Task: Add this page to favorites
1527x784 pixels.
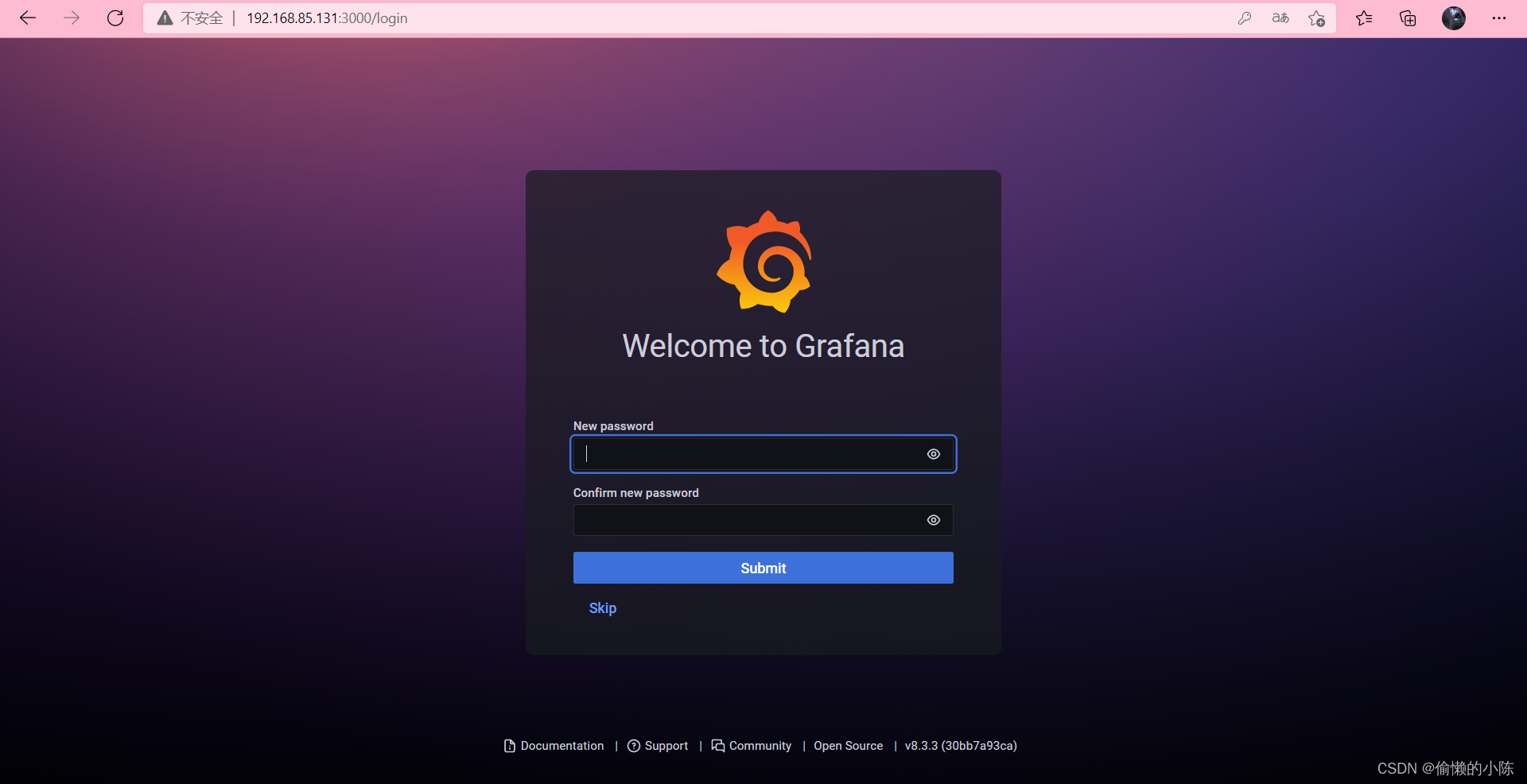Action: tap(1316, 18)
